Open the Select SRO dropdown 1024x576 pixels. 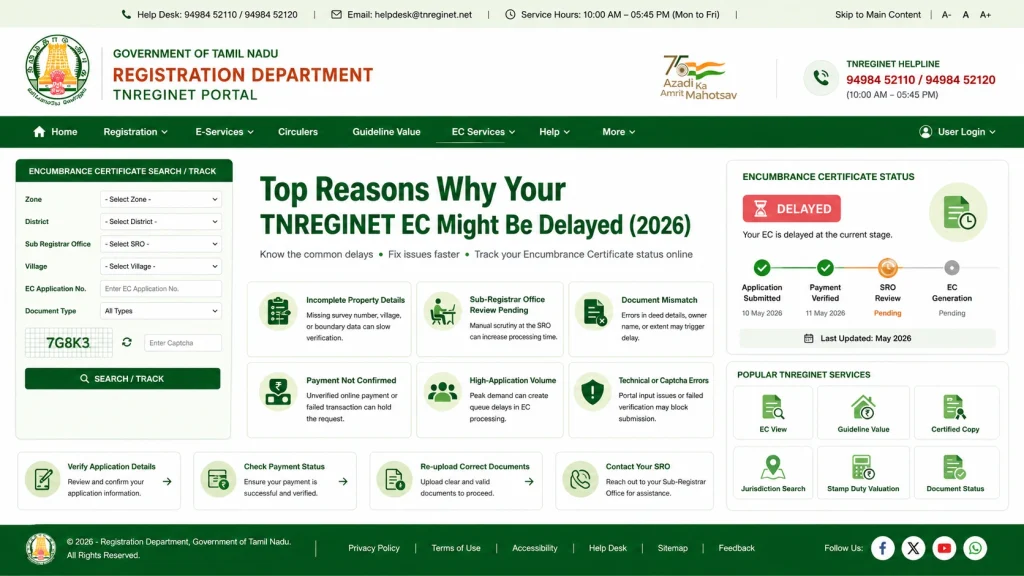161,244
